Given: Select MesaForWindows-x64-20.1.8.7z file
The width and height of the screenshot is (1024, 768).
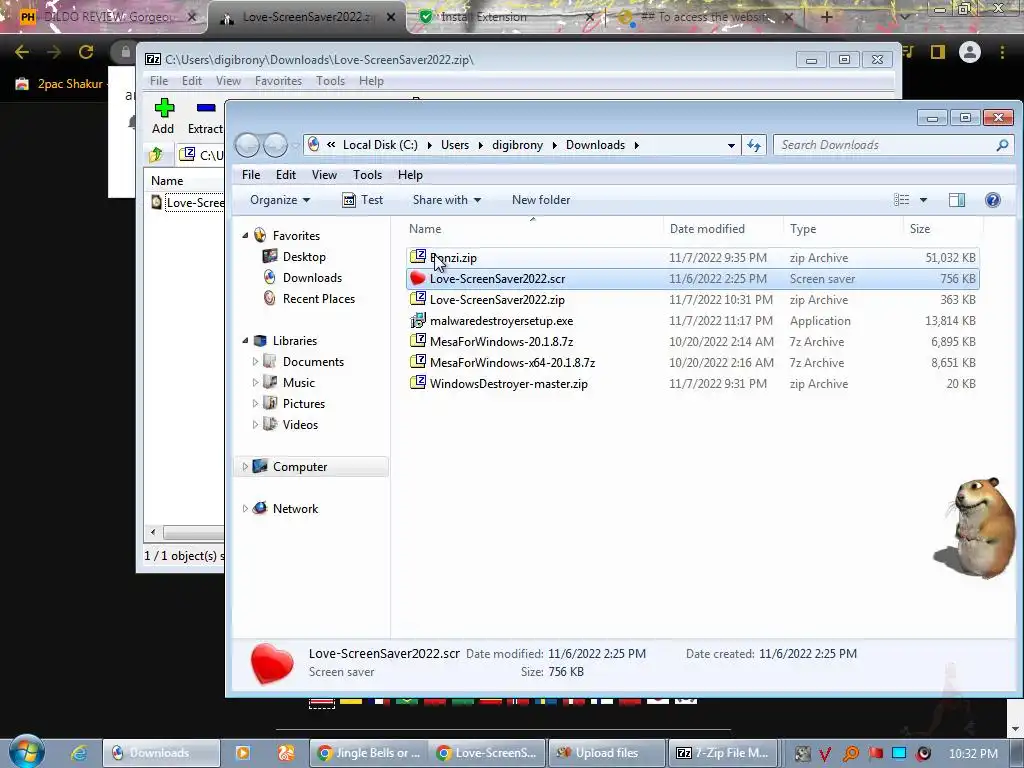Looking at the screenshot, I should pos(512,363).
